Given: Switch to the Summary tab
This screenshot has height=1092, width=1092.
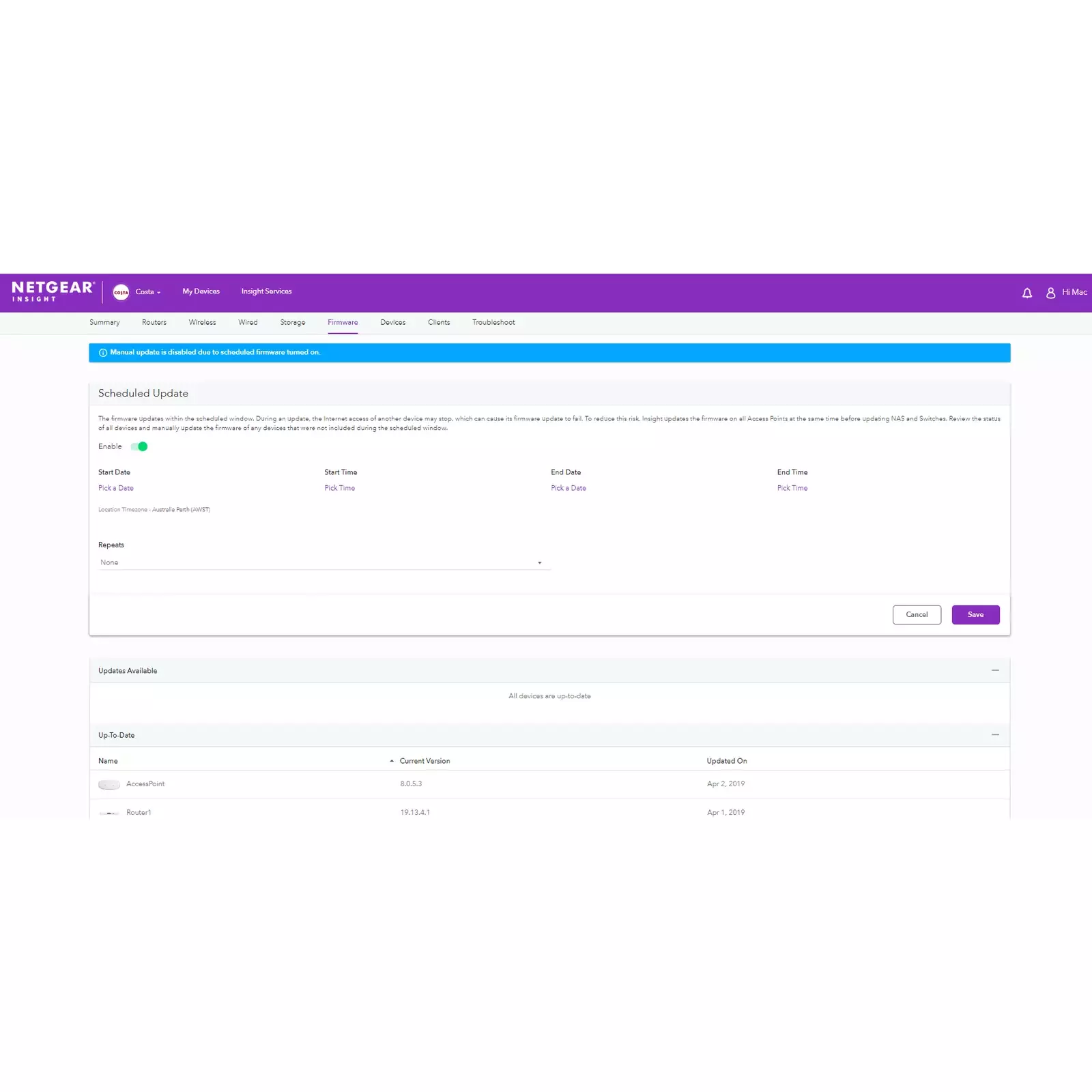Looking at the screenshot, I should (104, 323).
